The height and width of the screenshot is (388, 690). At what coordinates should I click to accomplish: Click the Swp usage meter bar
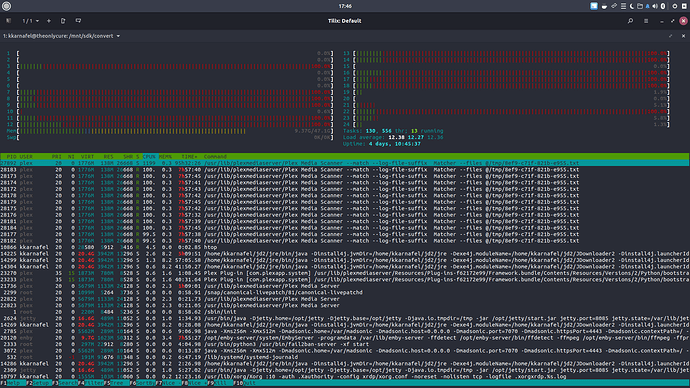(170, 138)
